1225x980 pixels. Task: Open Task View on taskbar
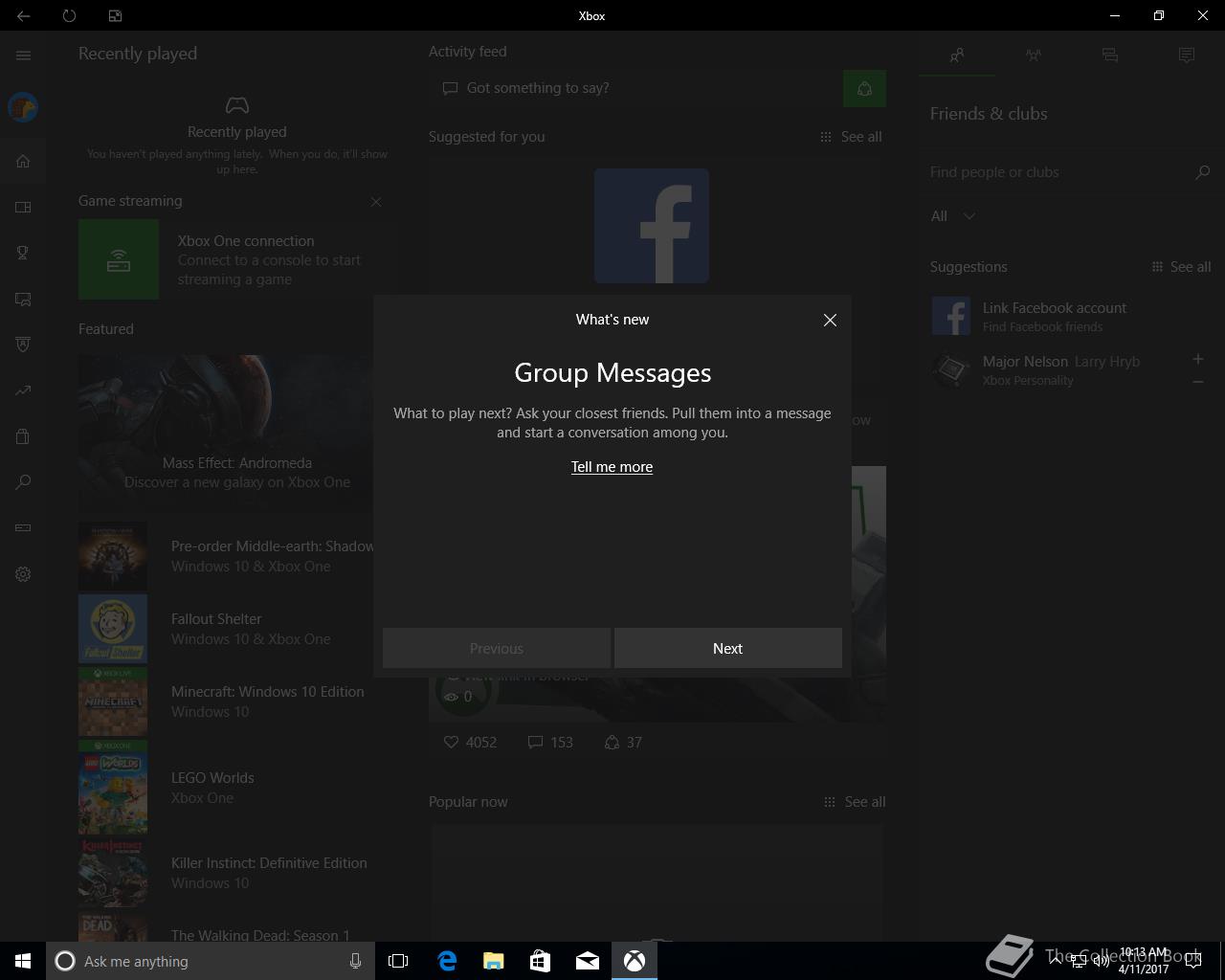[x=398, y=961]
